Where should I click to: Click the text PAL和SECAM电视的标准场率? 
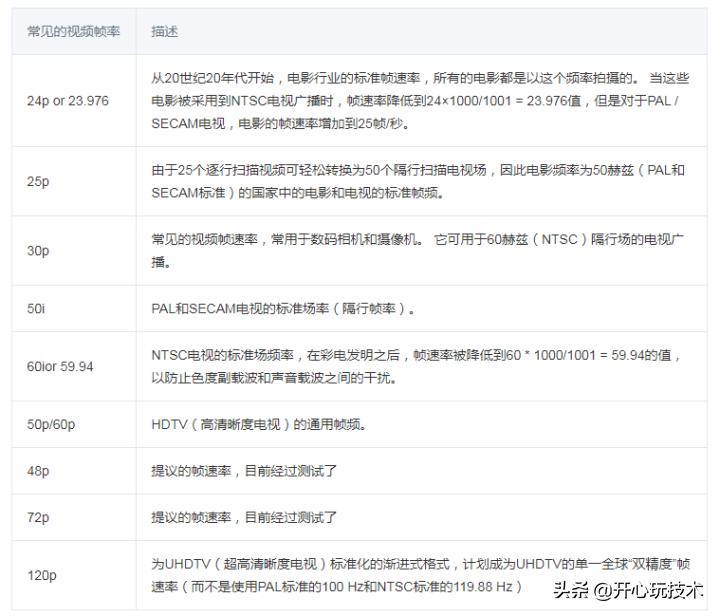pos(283,308)
